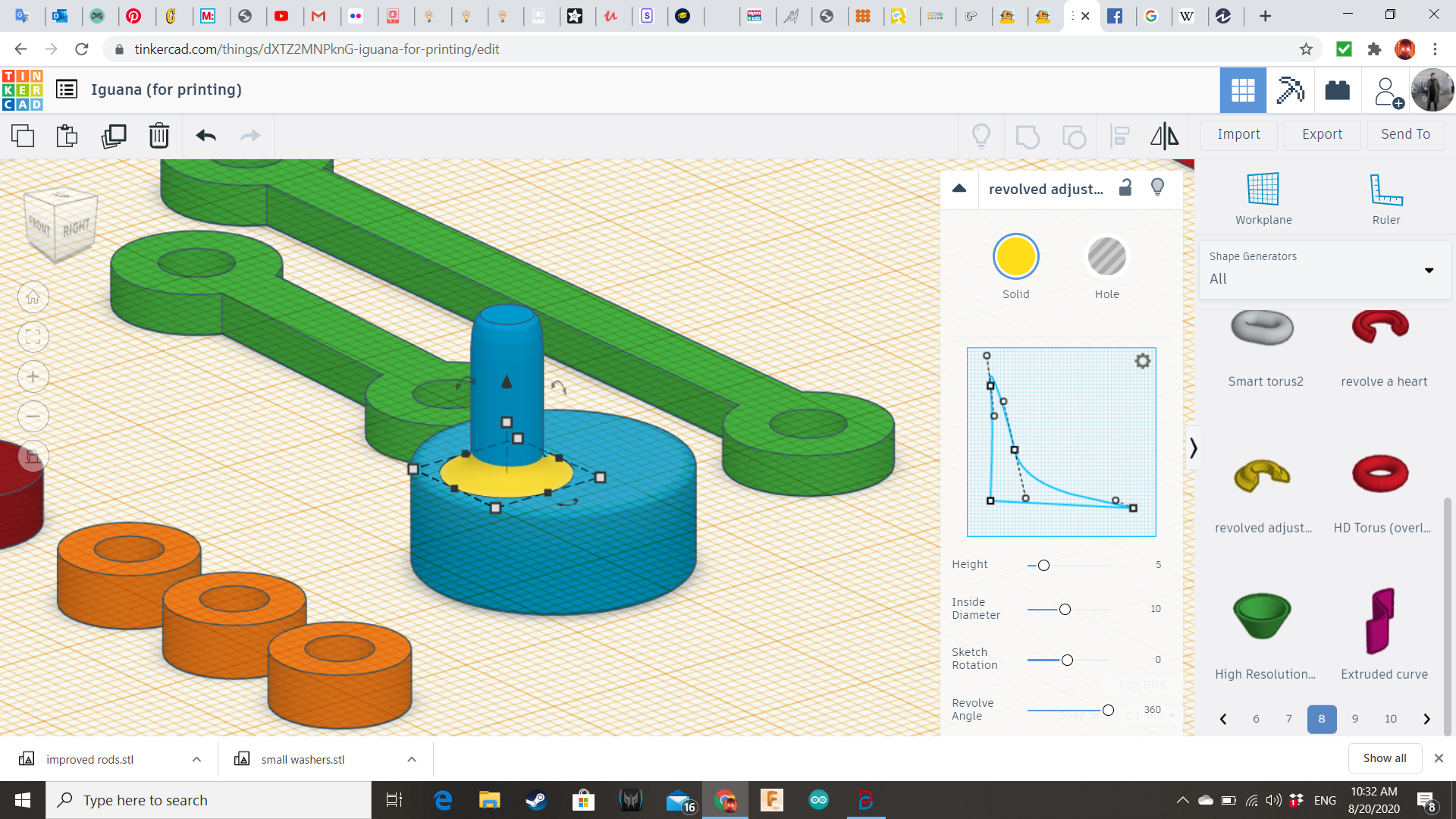The image size is (1456, 819).
Task: Go to shapes page 7
Action: pyautogui.click(x=1288, y=719)
